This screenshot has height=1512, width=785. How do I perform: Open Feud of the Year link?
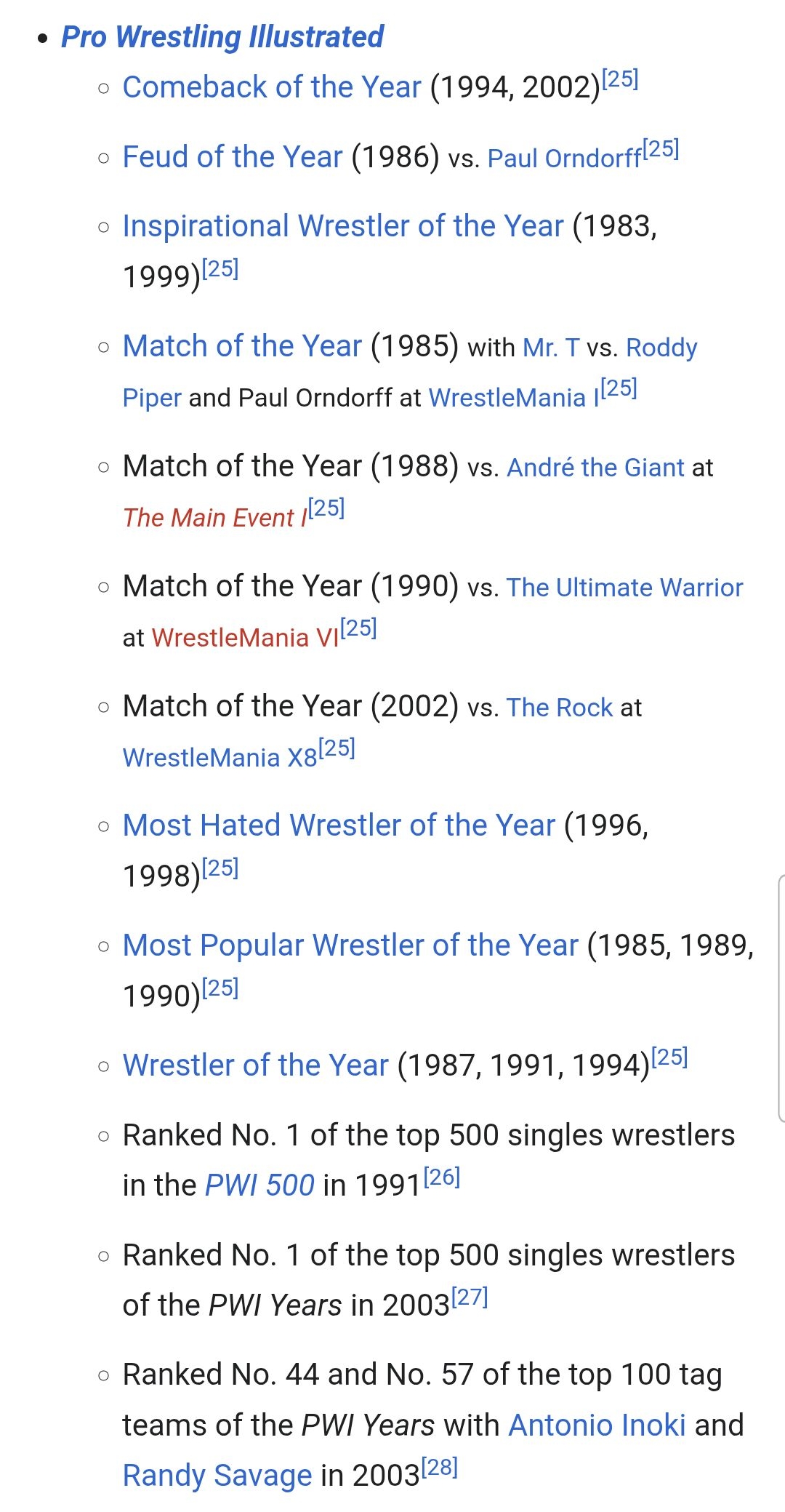click(x=233, y=157)
